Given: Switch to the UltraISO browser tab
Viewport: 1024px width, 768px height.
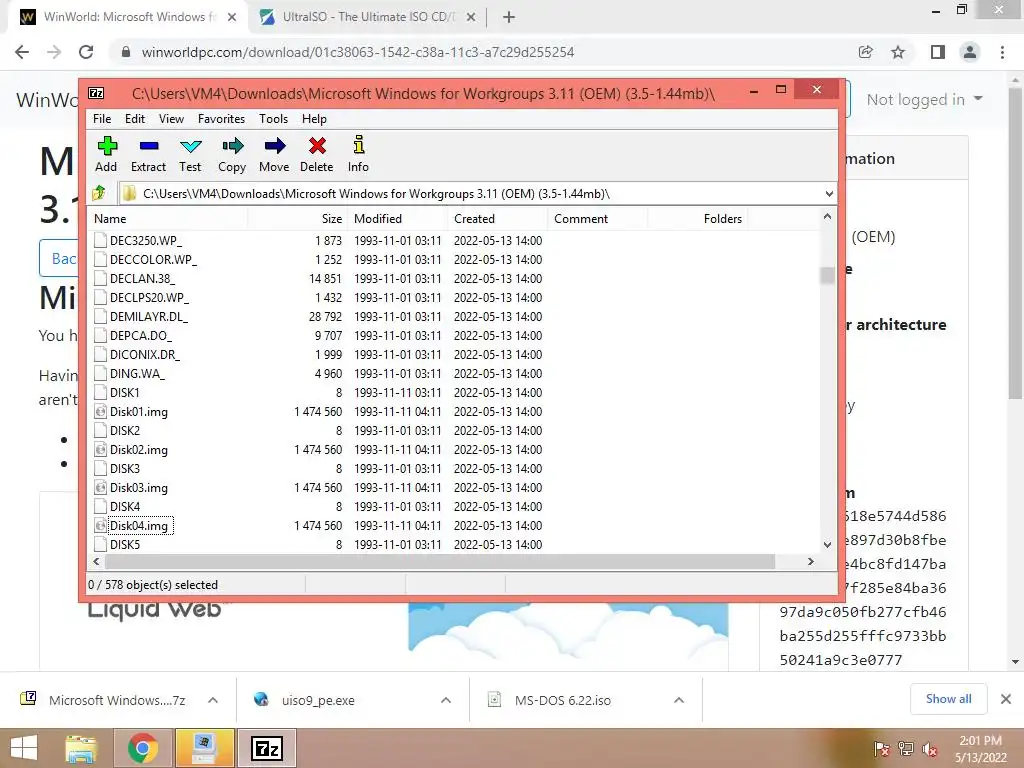Looking at the screenshot, I should pyautogui.click(x=368, y=17).
